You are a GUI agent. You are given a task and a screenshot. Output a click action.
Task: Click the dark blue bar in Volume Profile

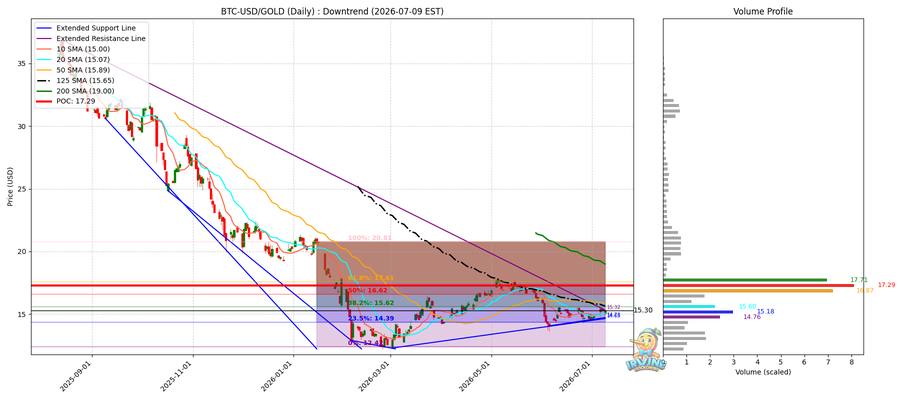pos(698,312)
